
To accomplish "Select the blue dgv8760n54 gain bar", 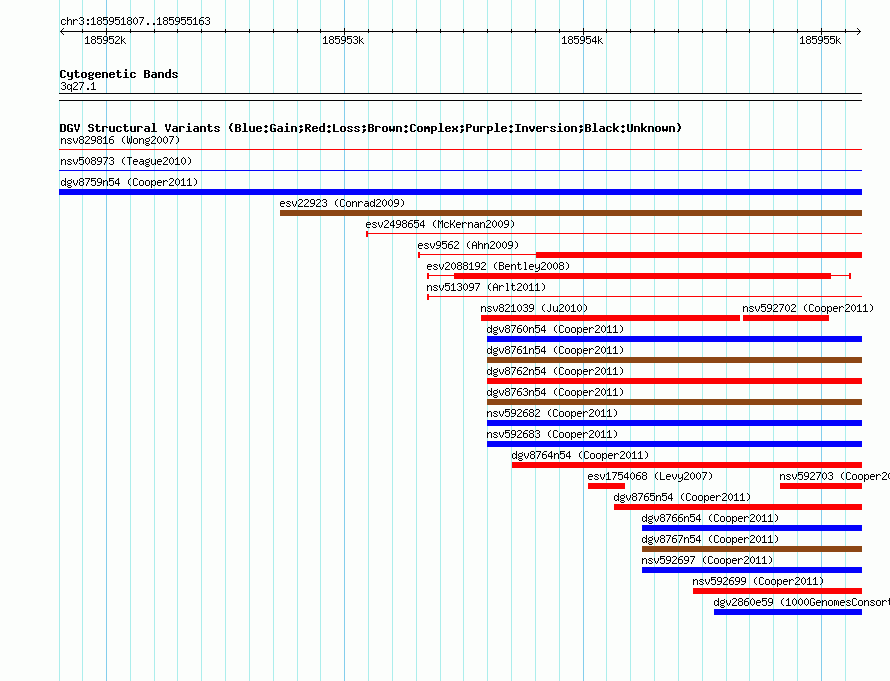I will click(674, 339).
